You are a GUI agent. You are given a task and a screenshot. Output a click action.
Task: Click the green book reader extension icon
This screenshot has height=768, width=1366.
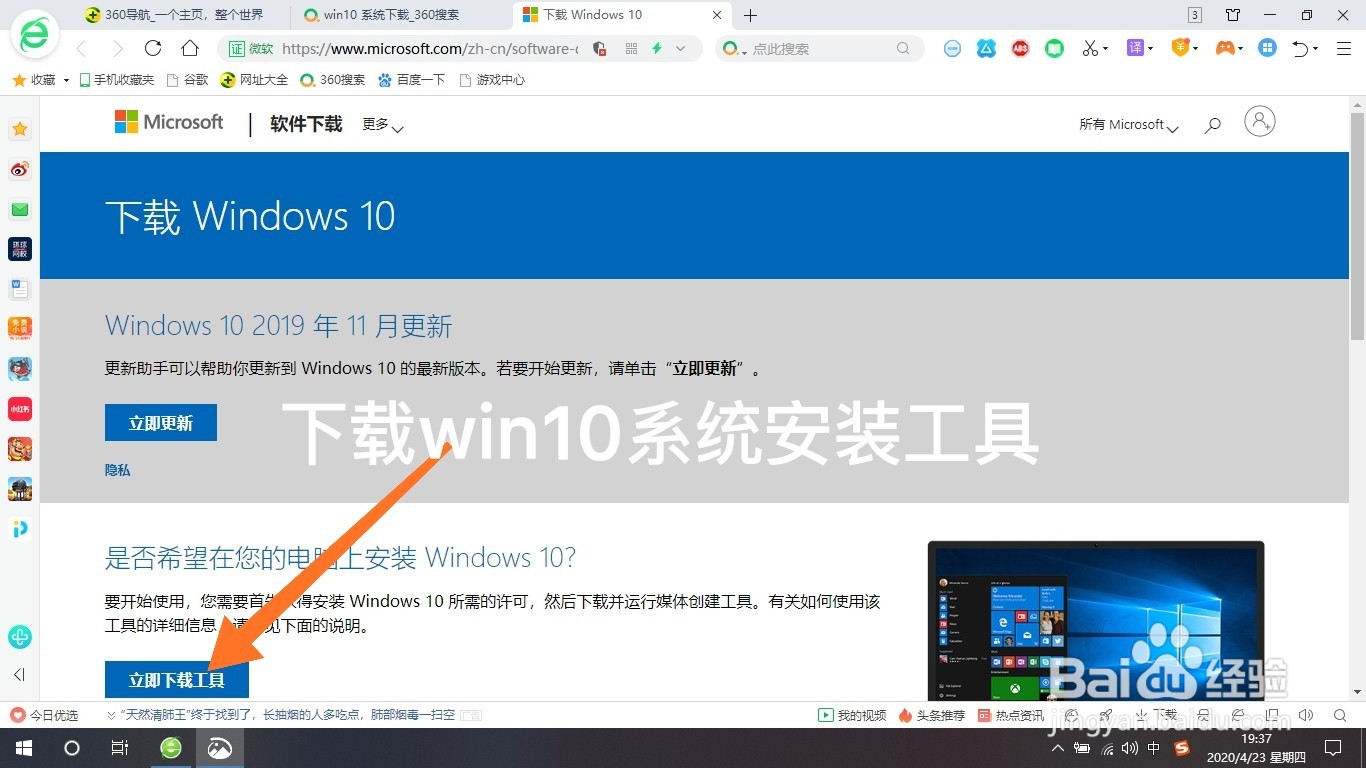[x=1054, y=48]
